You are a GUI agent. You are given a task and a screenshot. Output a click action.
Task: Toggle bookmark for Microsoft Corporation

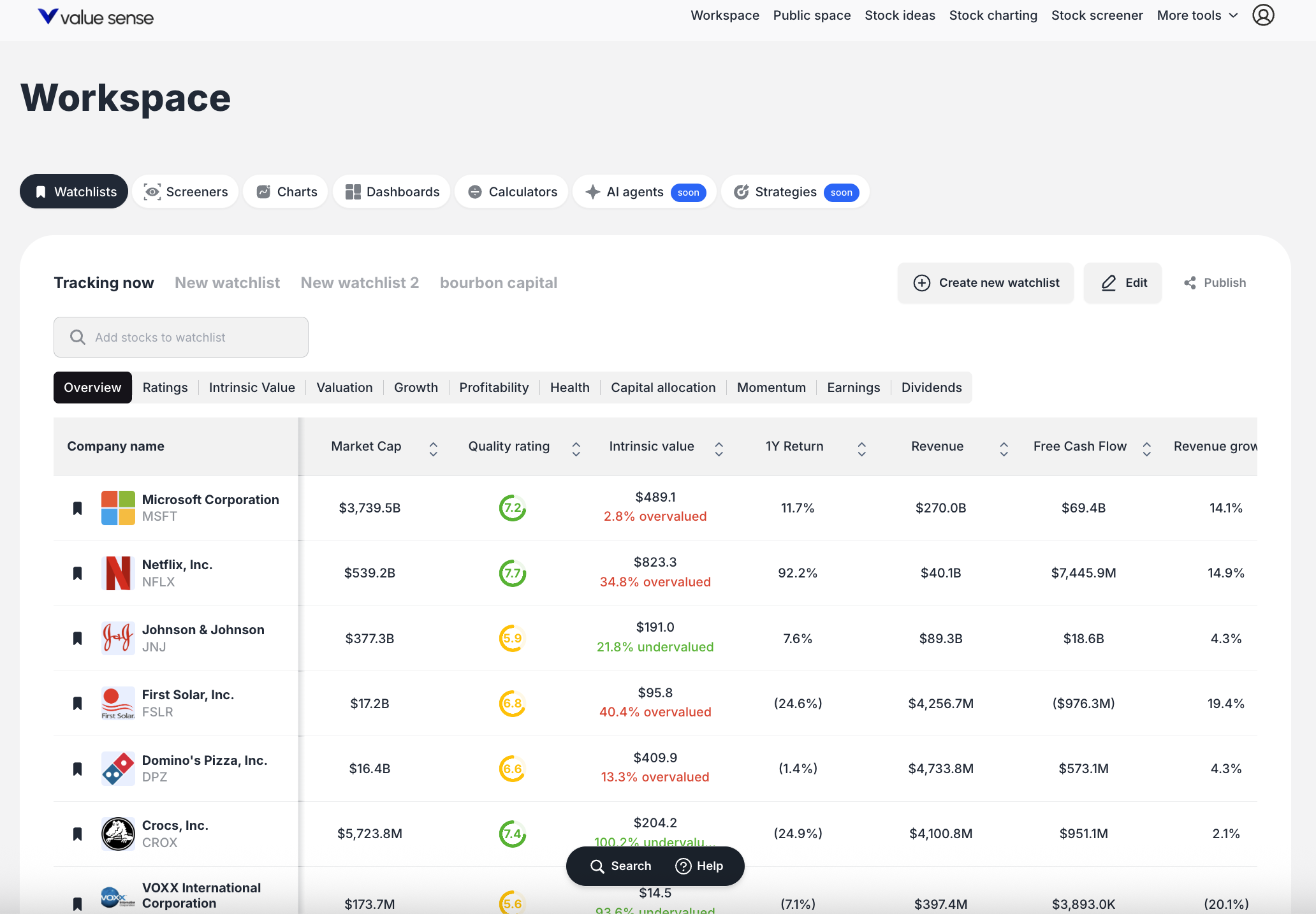point(78,508)
